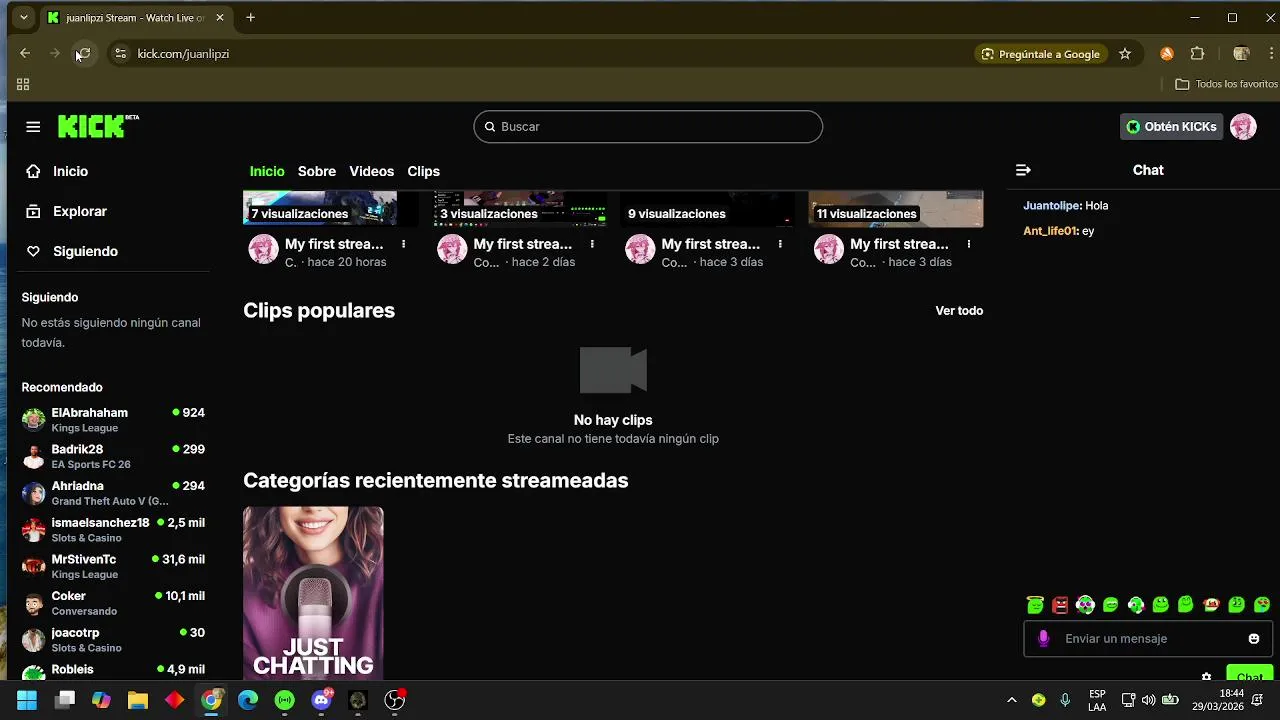Click Ant_life01 username in chat
This screenshot has height=720, width=1280.
(1050, 231)
